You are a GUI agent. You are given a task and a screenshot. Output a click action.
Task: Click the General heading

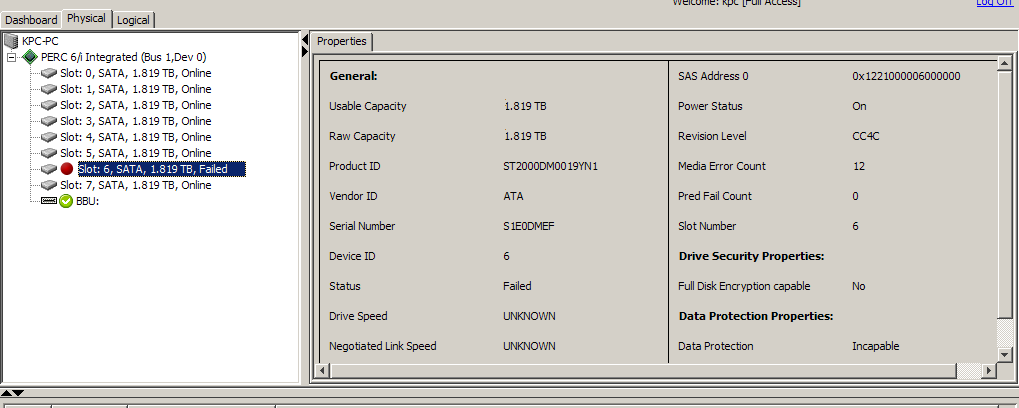[x=354, y=76]
